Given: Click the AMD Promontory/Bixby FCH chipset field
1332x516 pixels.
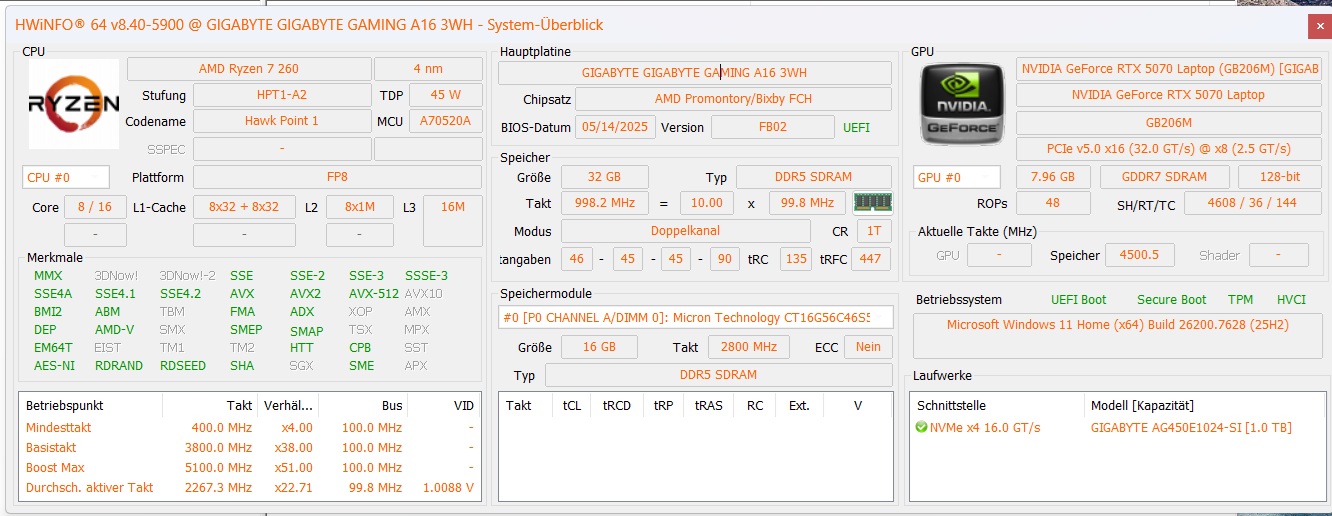Looking at the screenshot, I should pyautogui.click(x=733, y=99).
